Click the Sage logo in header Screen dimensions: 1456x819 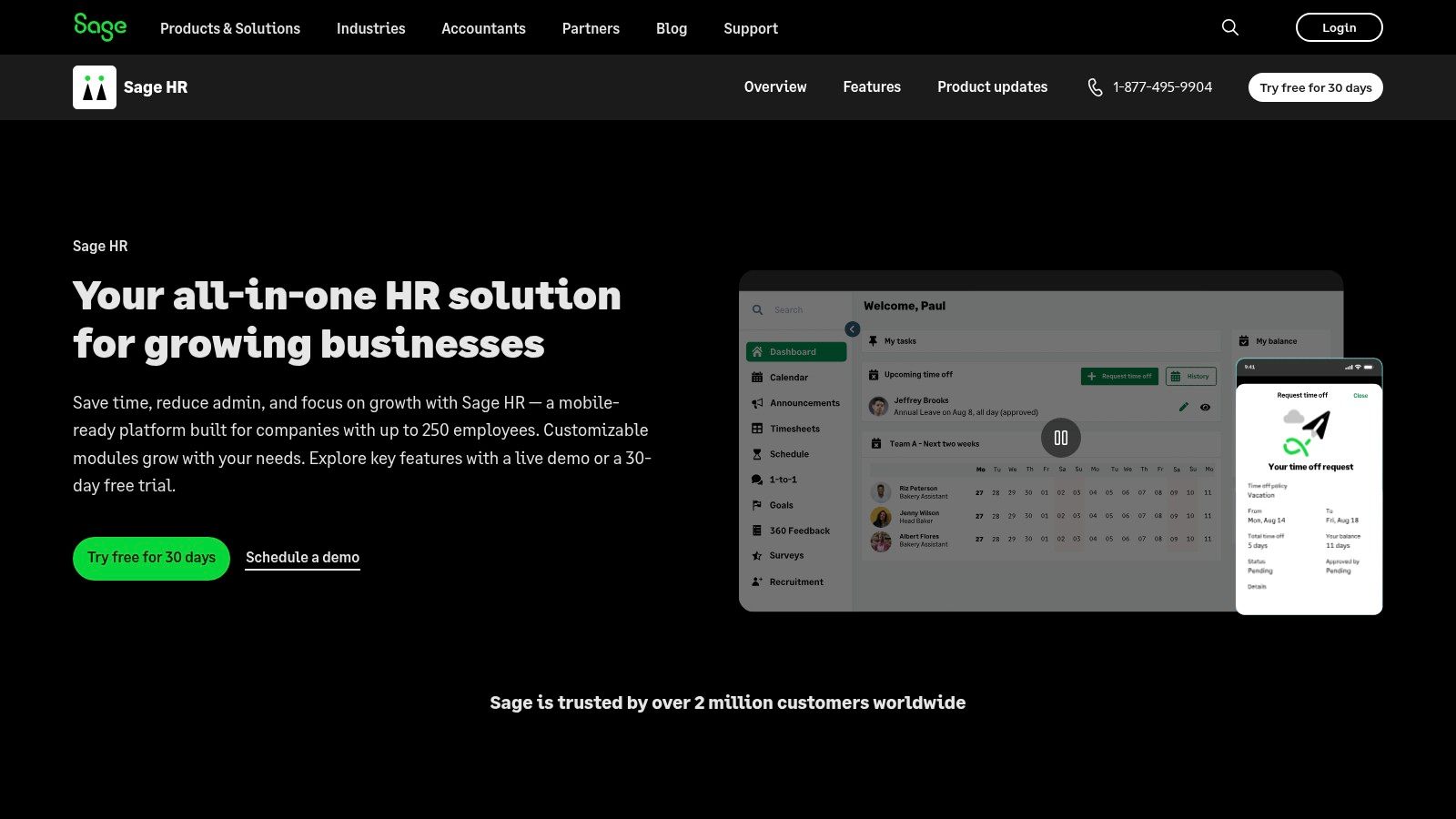[100, 27]
